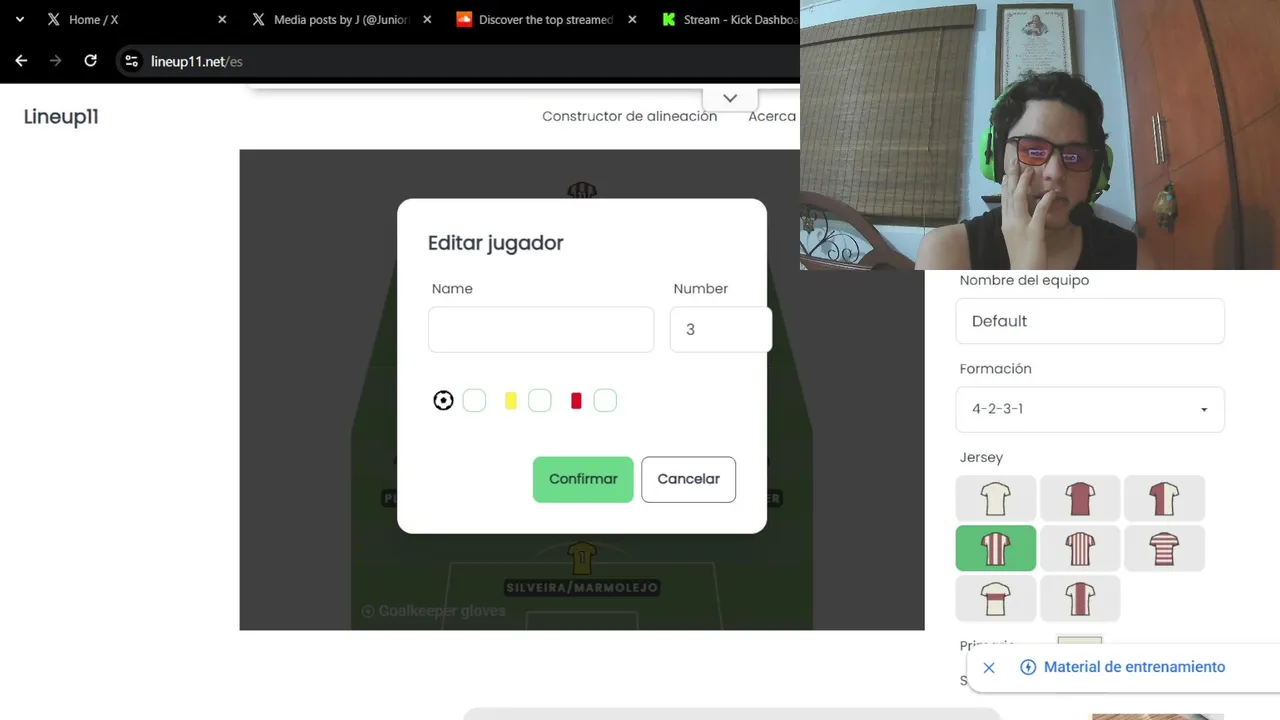Click the Lineup11 logo link
This screenshot has height=720, width=1280.
(61, 117)
